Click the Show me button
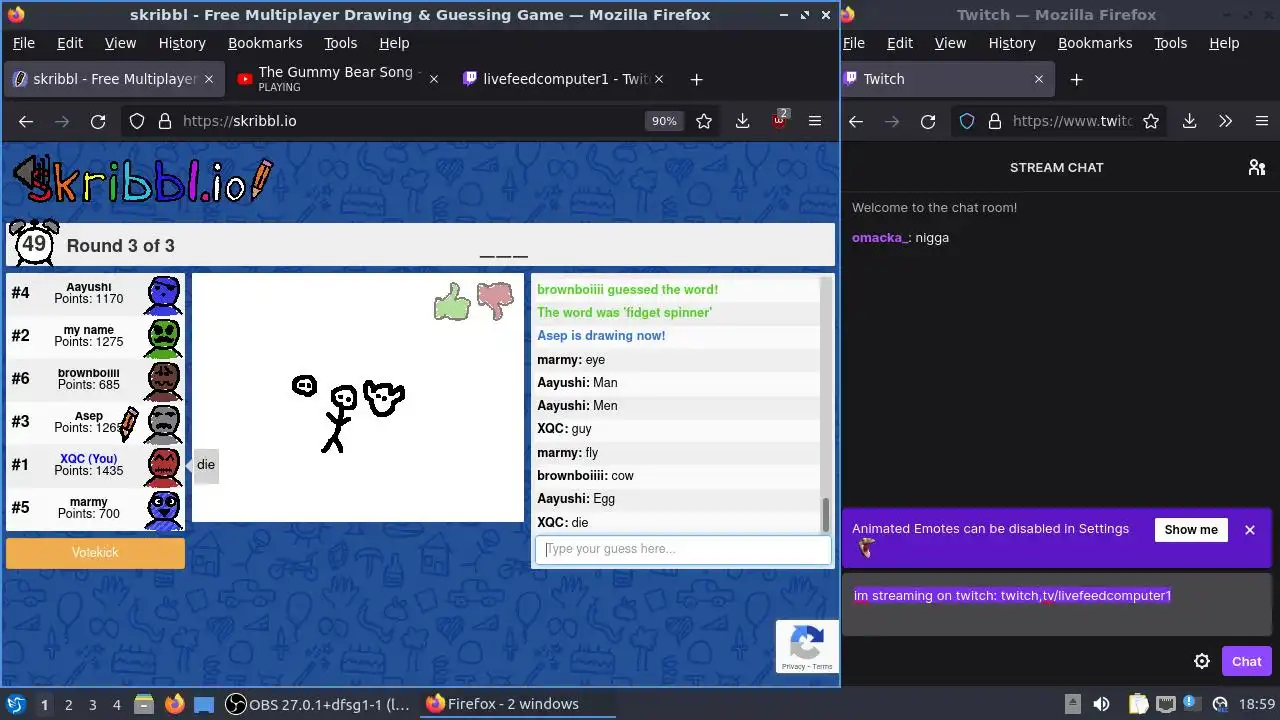 [1191, 530]
